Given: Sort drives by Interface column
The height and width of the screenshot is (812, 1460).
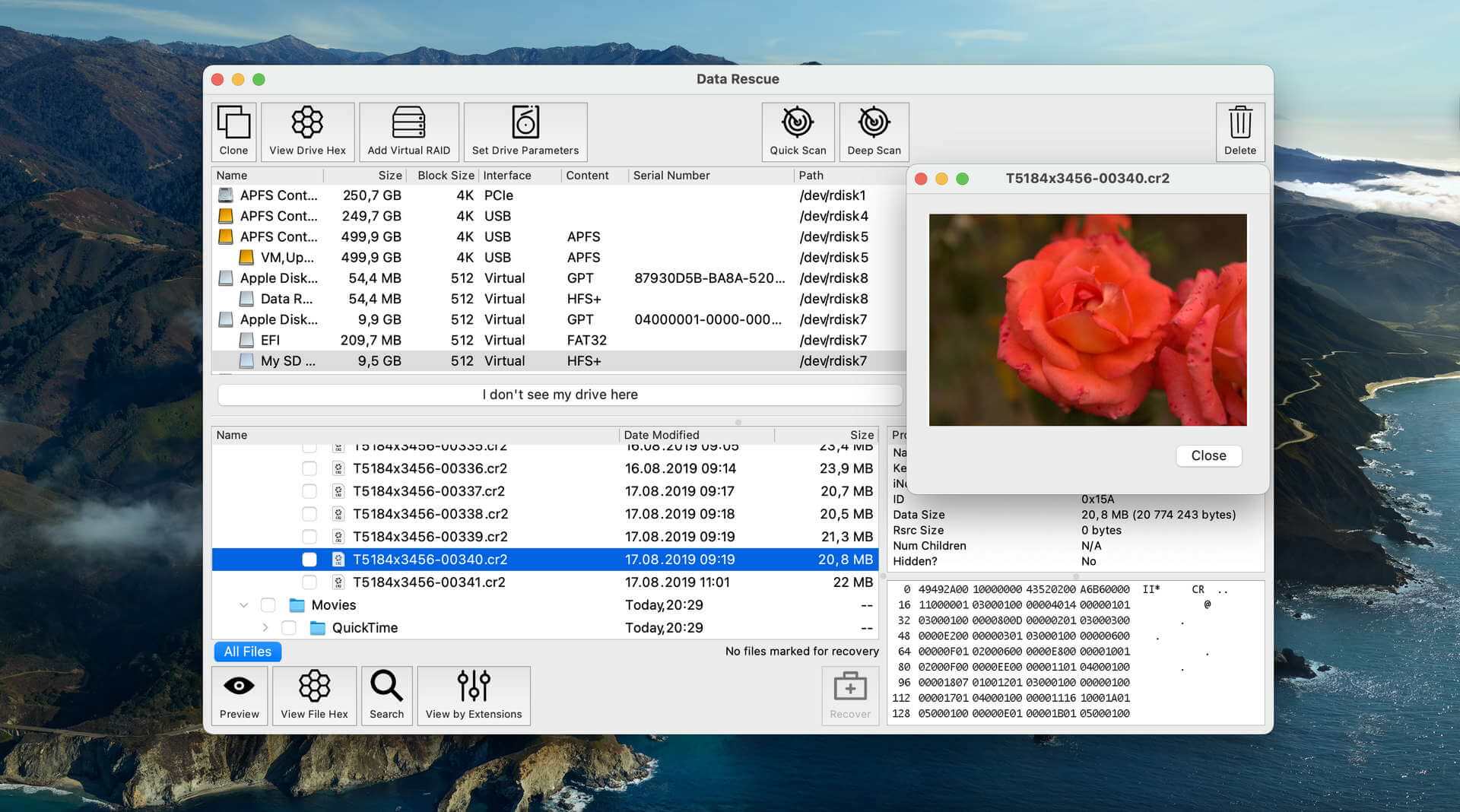Looking at the screenshot, I should coord(520,176).
